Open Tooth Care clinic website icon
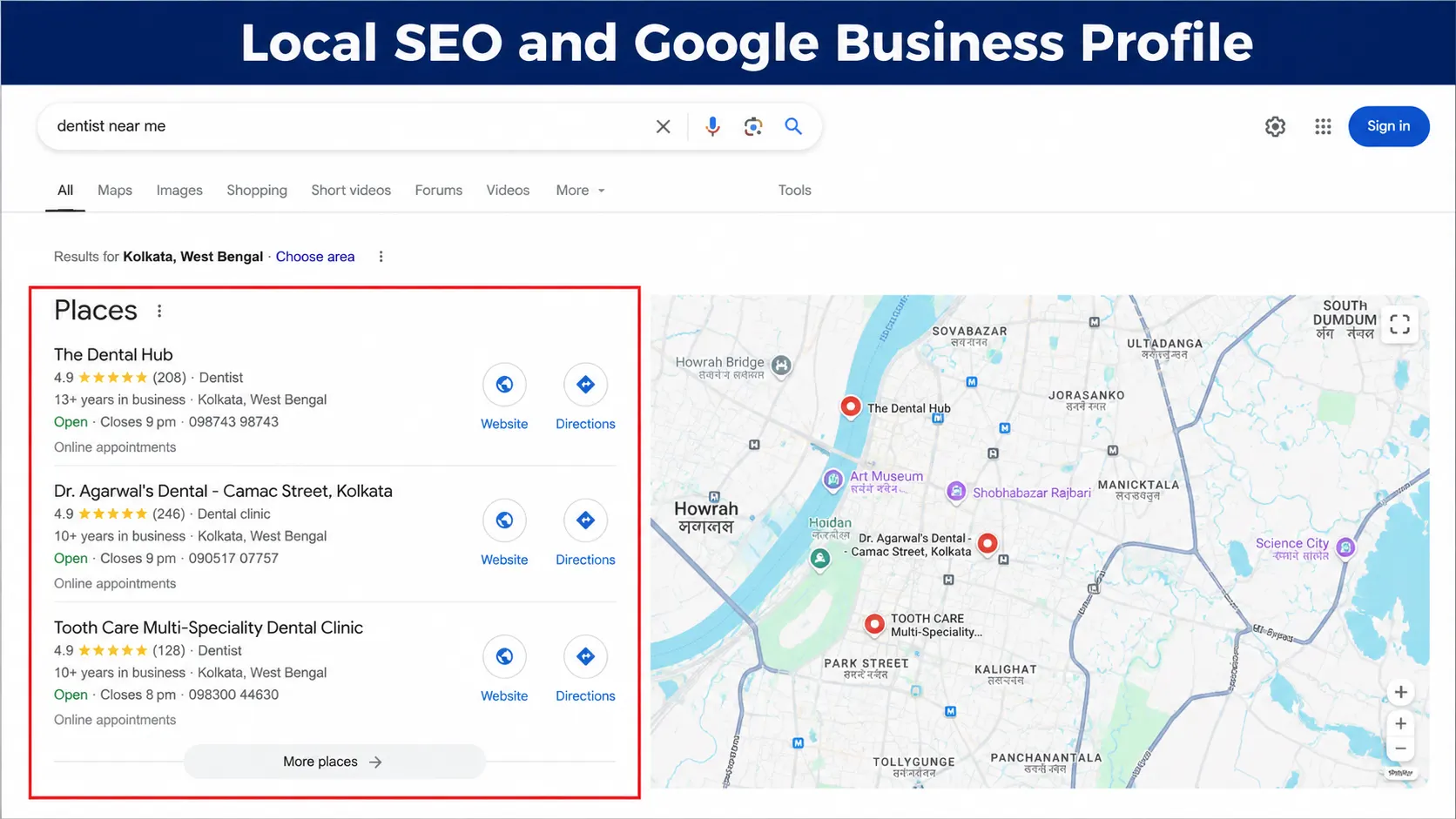1456x819 pixels. 504,657
